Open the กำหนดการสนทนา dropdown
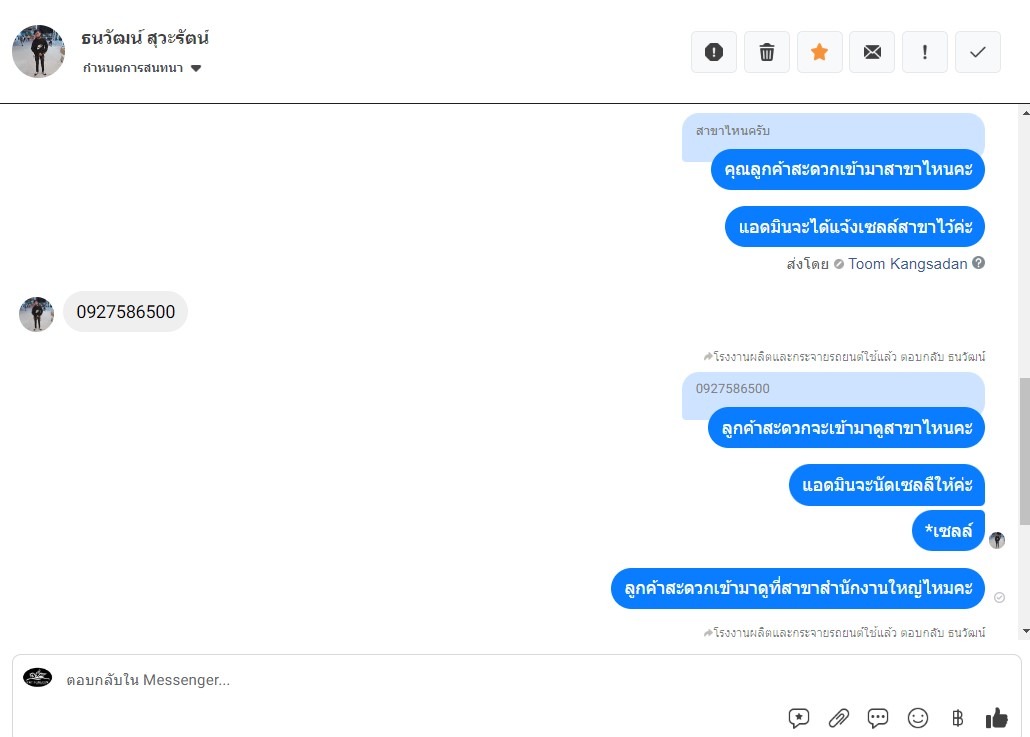The image size is (1030, 737). tap(141, 68)
